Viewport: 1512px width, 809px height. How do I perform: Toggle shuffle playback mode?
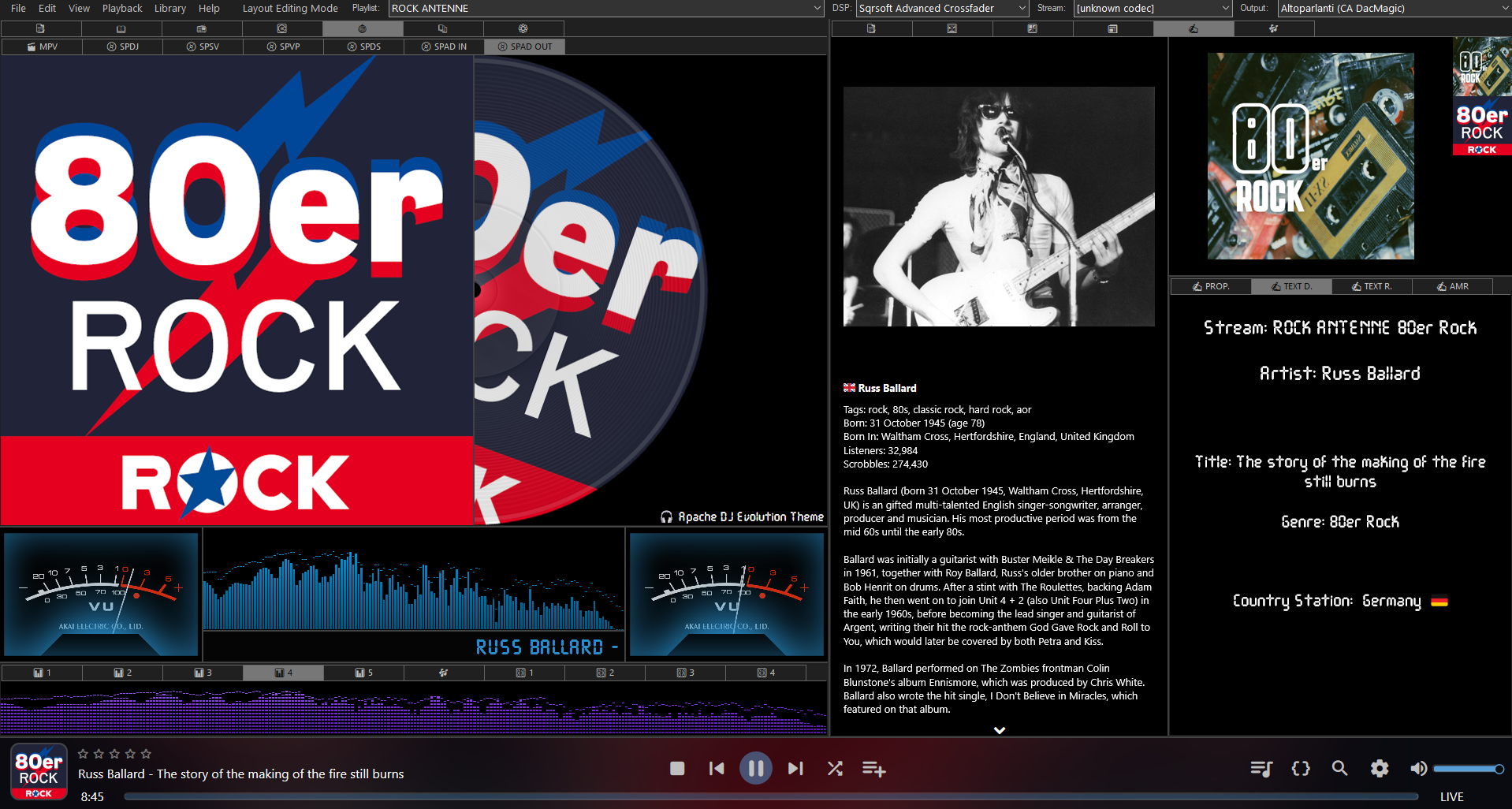(835, 768)
